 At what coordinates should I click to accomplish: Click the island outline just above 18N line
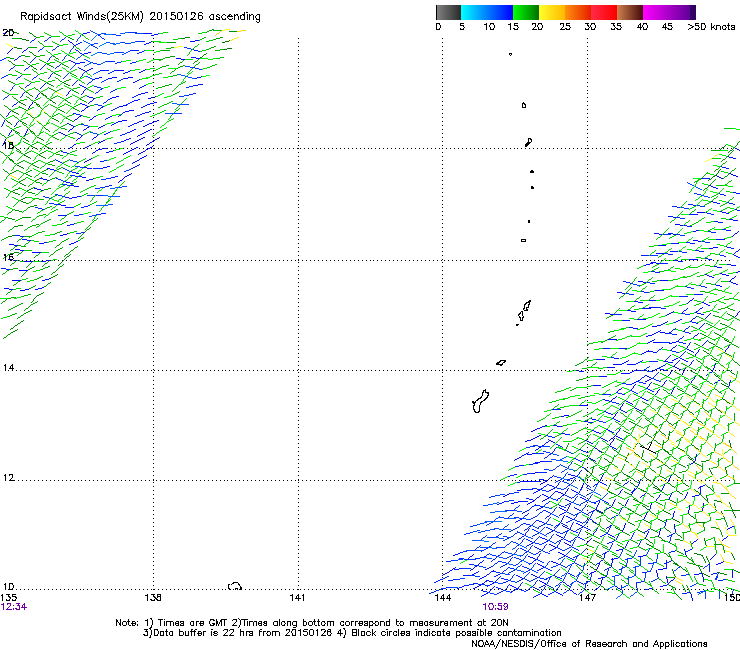(x=529, y=142)
